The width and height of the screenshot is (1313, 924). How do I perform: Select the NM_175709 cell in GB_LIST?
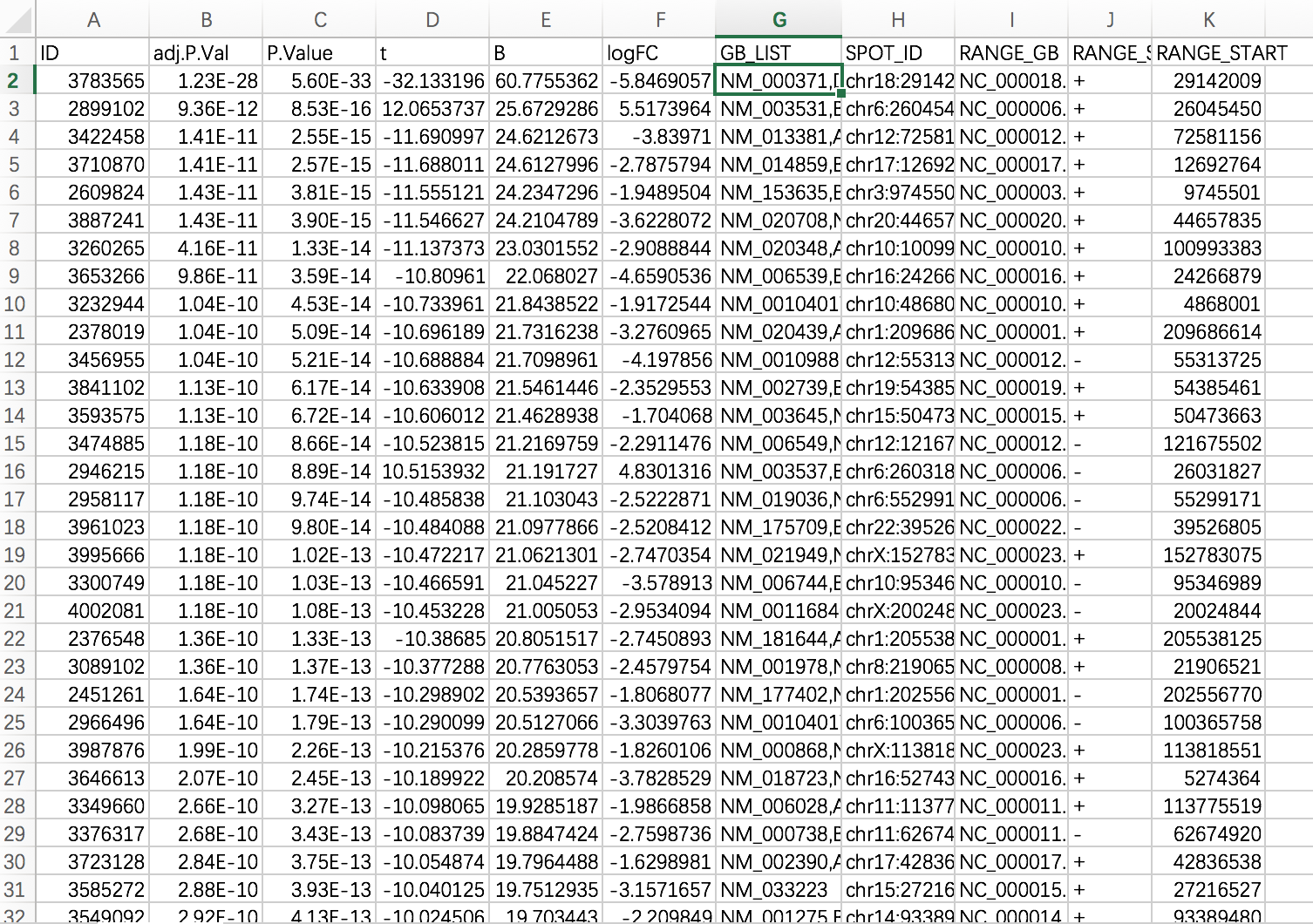point(779,527)
